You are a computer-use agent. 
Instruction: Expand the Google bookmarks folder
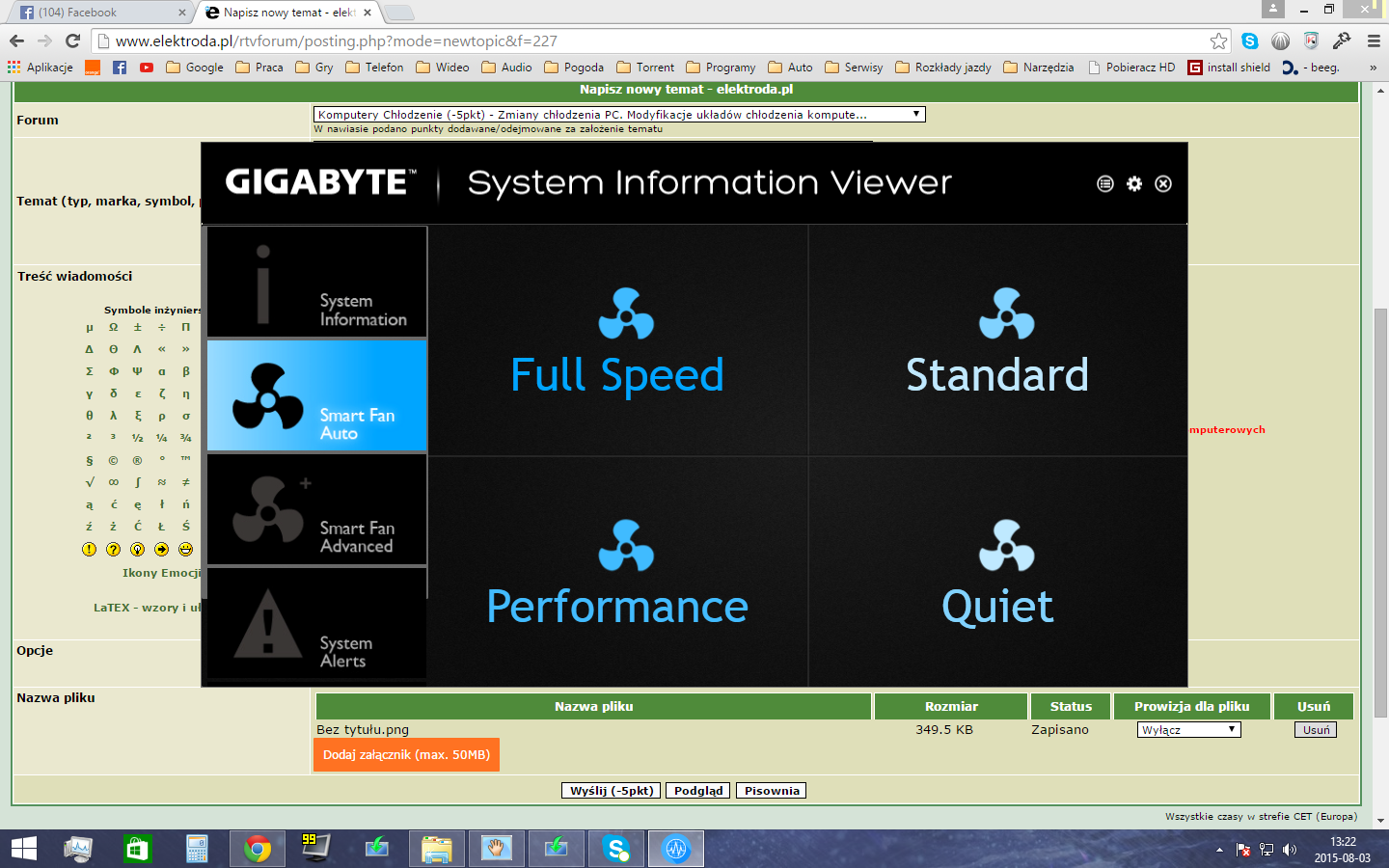coord(195,68)
